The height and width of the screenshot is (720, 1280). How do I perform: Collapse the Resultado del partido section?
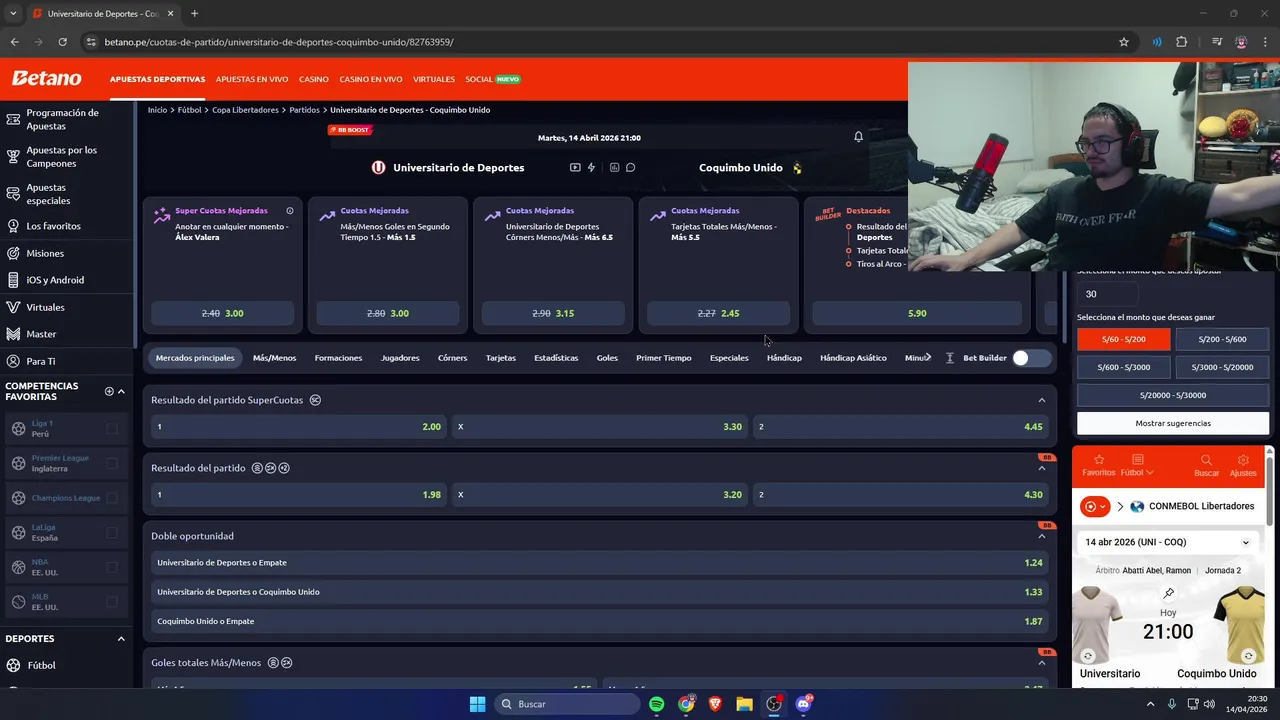point(1041,468)
